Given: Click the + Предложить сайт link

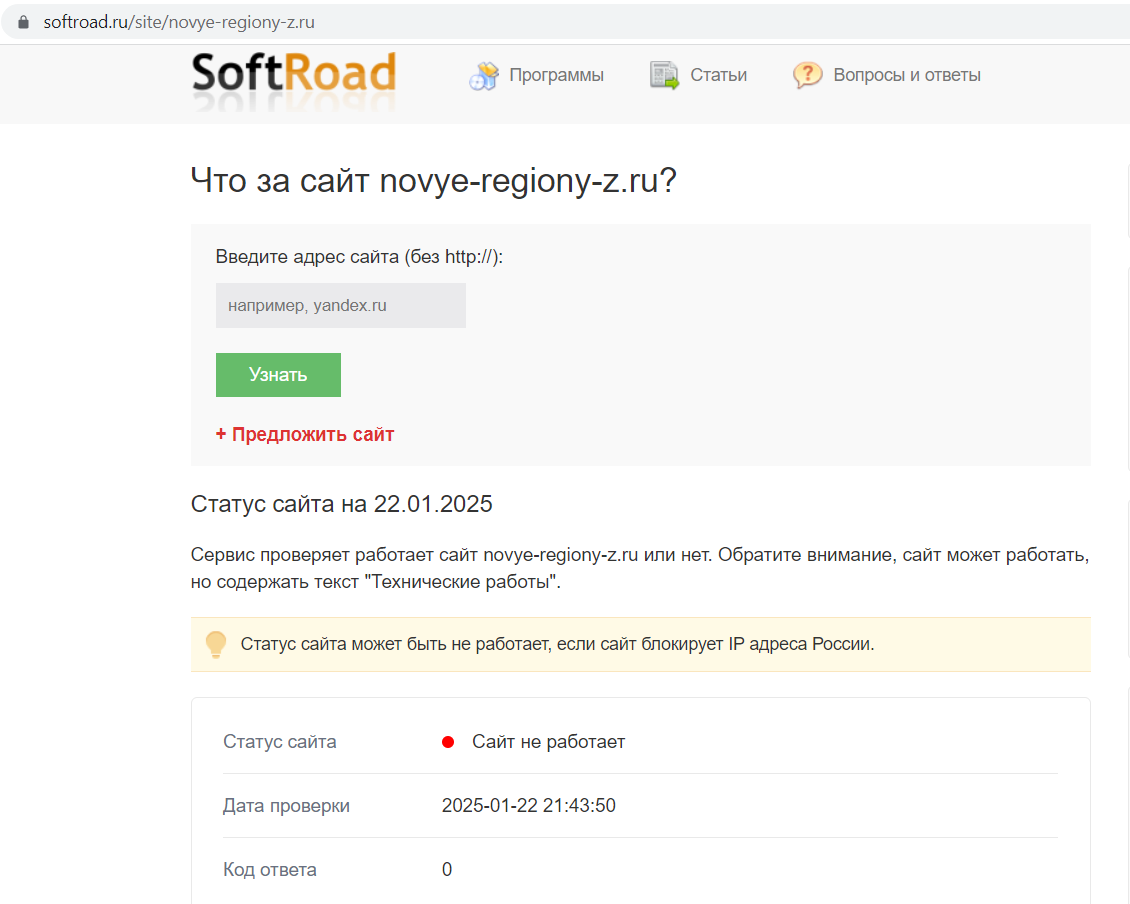Looking at the screenshot, I should pyautogui.click(x=305, y=435).
